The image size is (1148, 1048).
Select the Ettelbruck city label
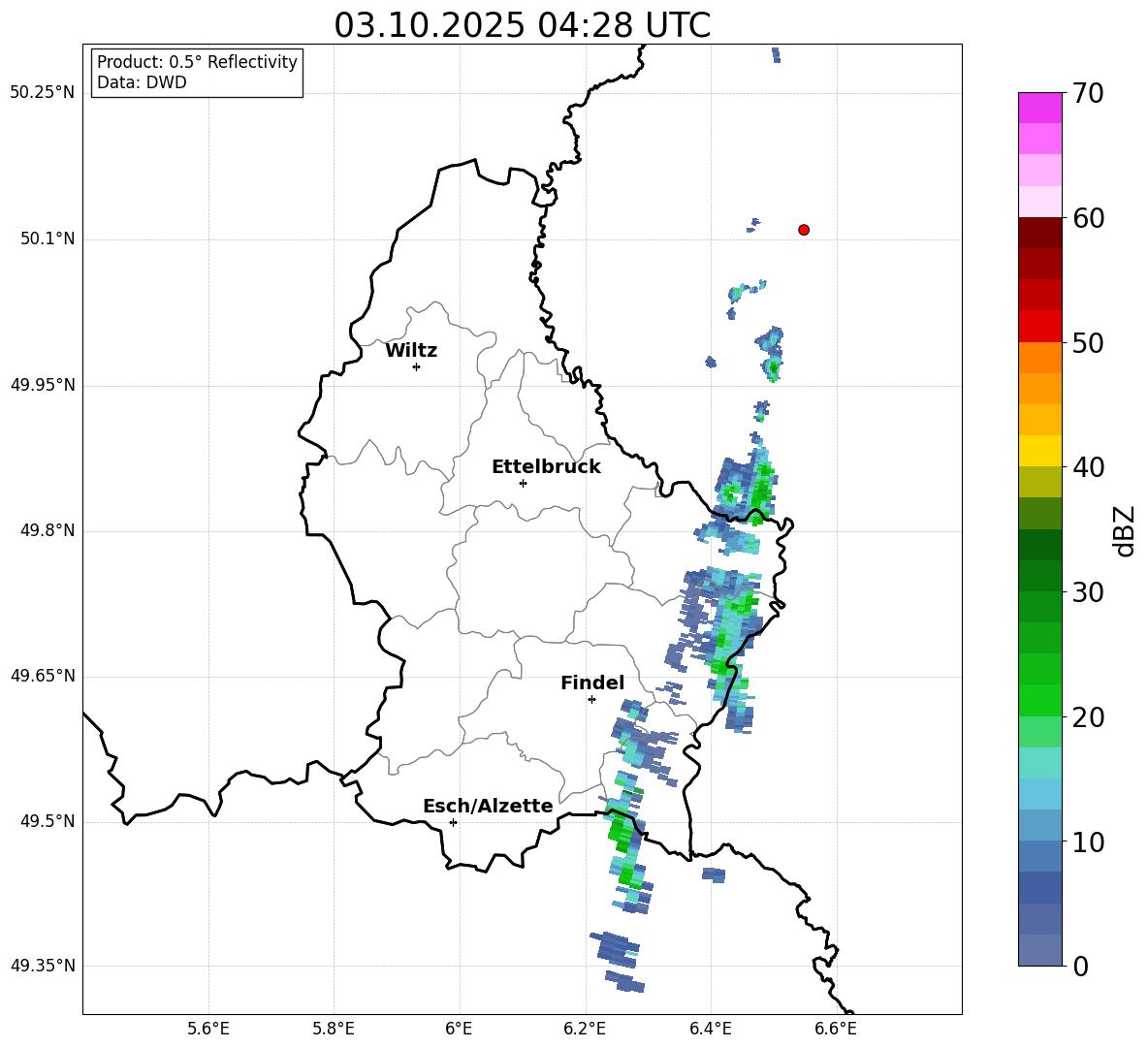(546, 467)
